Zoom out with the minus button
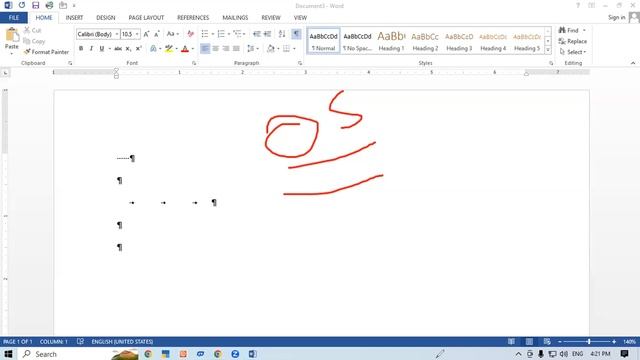The image size is (640, 360). point(560,342)
